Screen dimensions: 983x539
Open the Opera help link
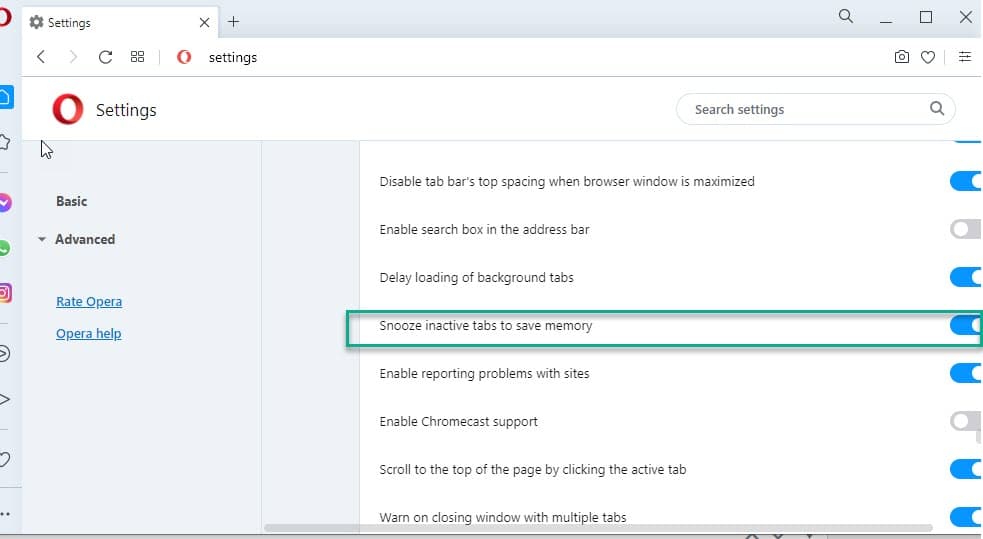(88, 333)
